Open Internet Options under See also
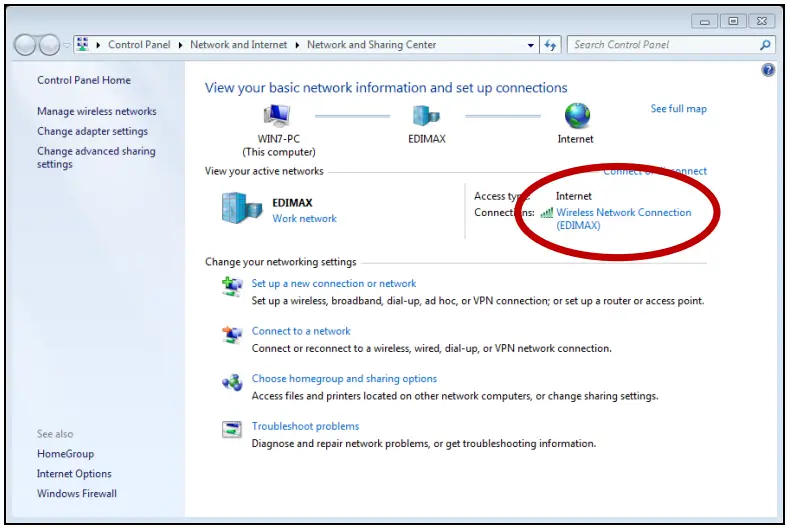789x528 pixels. [74, 474]
